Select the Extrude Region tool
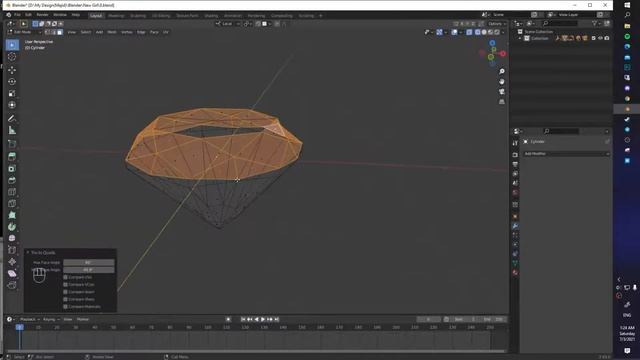640x360 pixels. click(12, 156)
